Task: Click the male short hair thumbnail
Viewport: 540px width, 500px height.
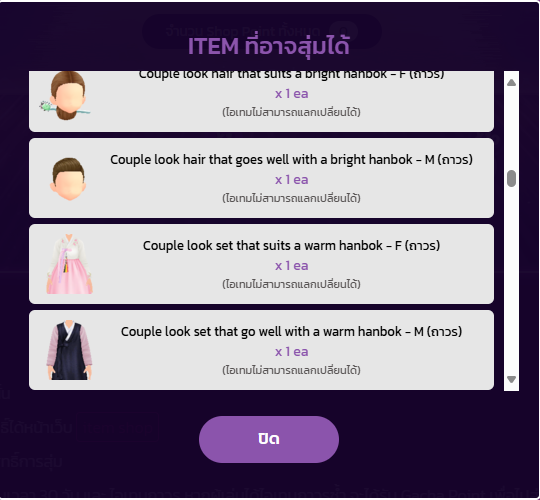Action: coord(69,178)
